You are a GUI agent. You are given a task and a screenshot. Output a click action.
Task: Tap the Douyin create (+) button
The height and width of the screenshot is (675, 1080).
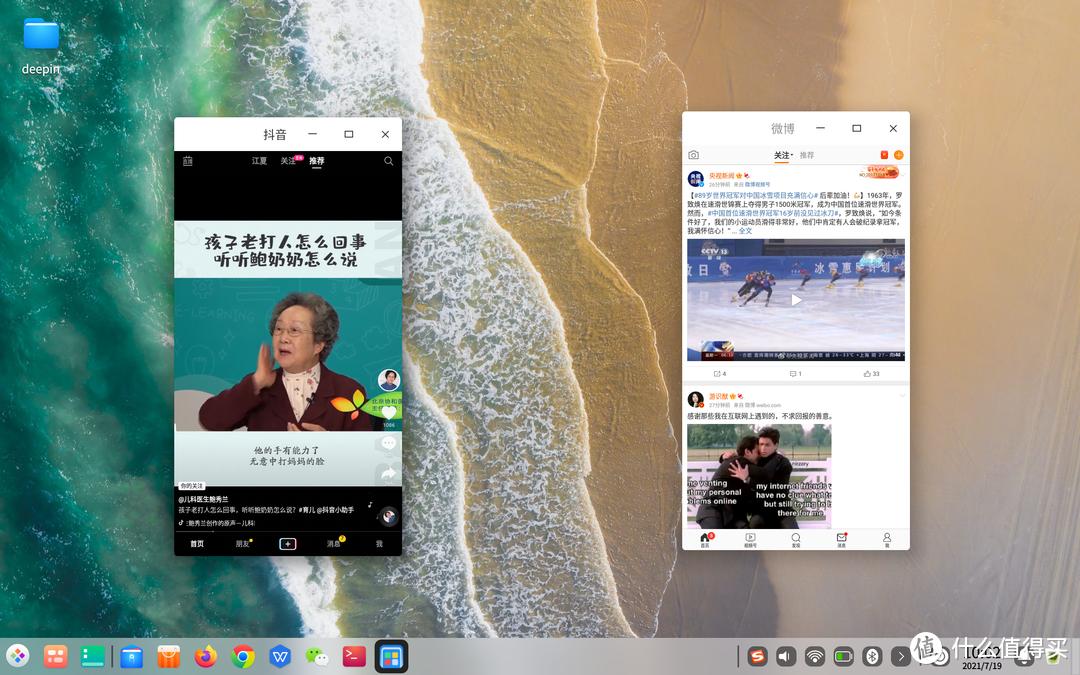pos(288,543)
